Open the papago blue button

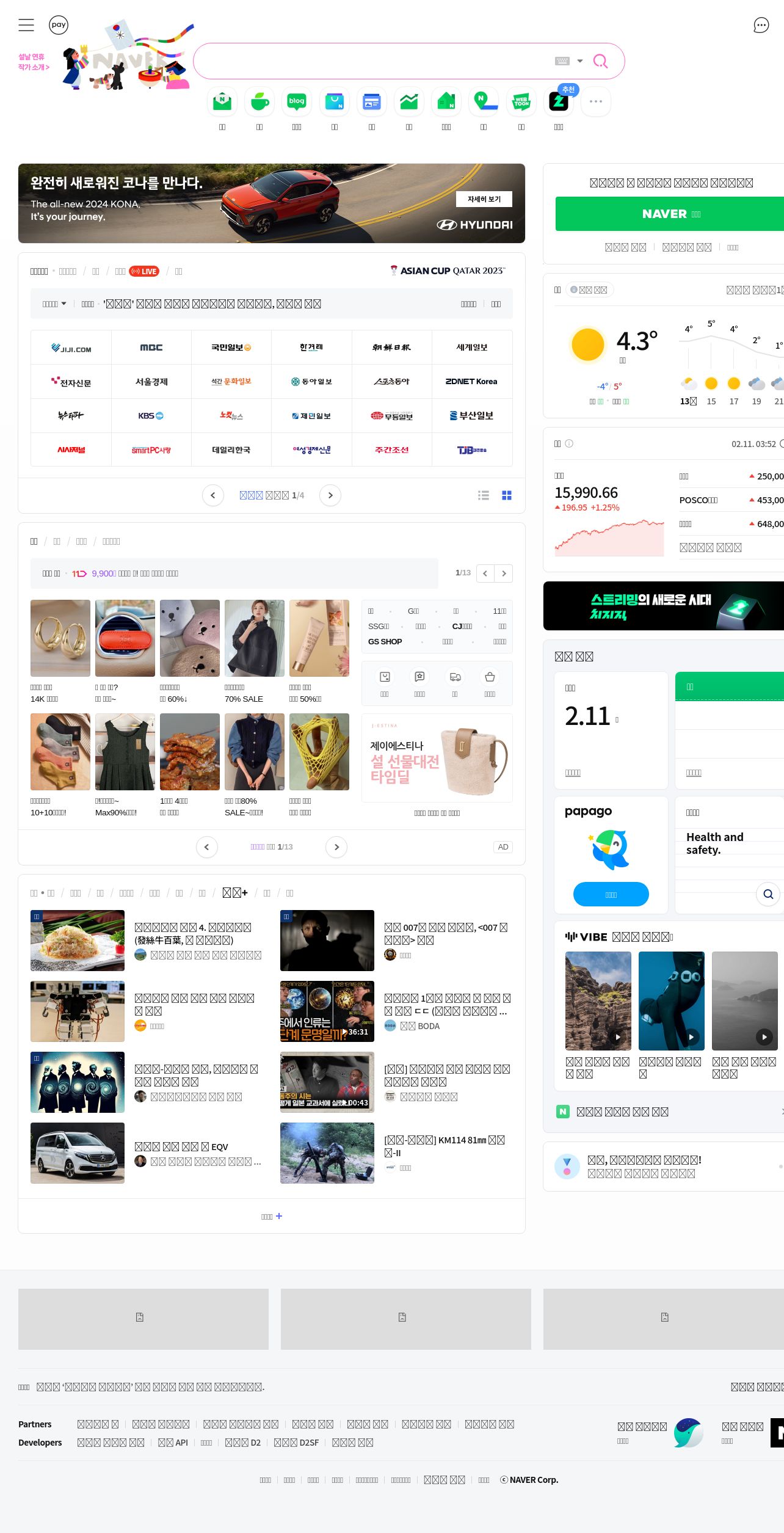click(x=611, y=894)
